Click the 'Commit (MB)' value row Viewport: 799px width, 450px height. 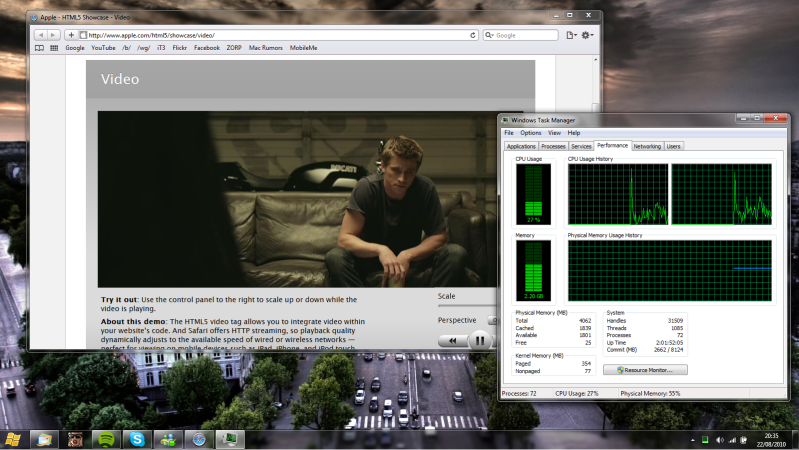645,350
